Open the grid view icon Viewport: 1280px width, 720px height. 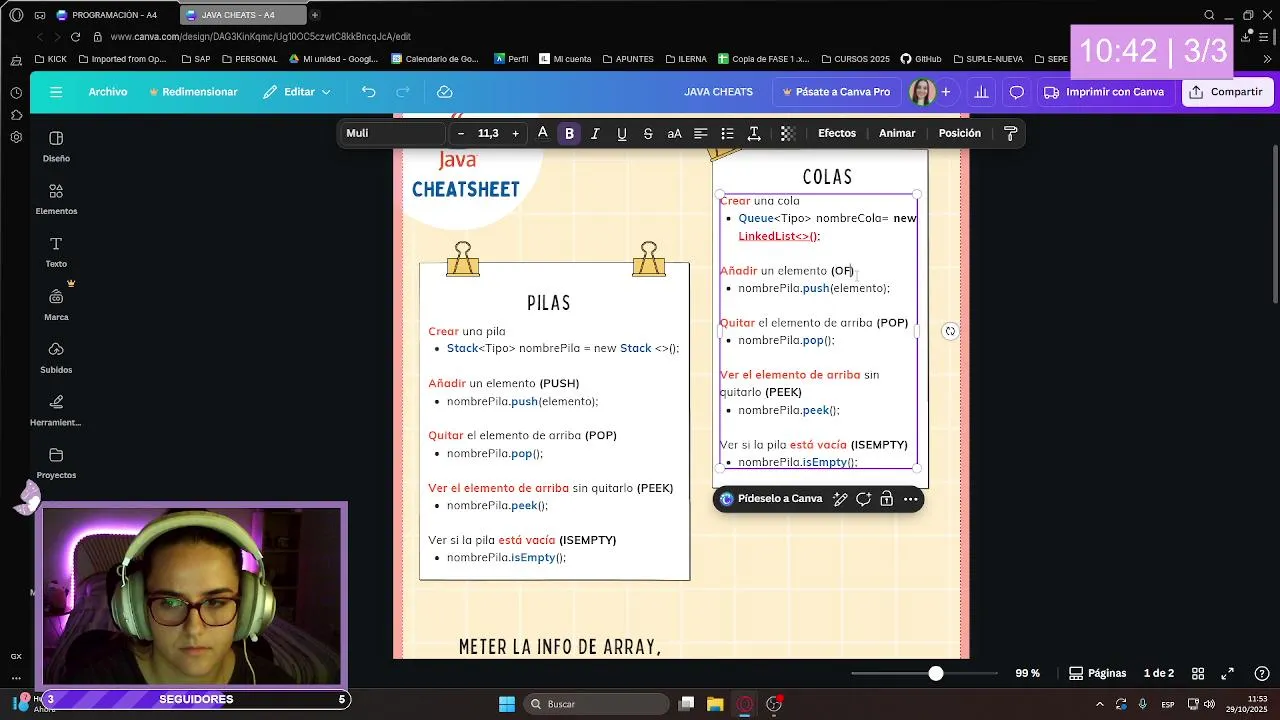pyautogui.click(x=1198, y=674)
